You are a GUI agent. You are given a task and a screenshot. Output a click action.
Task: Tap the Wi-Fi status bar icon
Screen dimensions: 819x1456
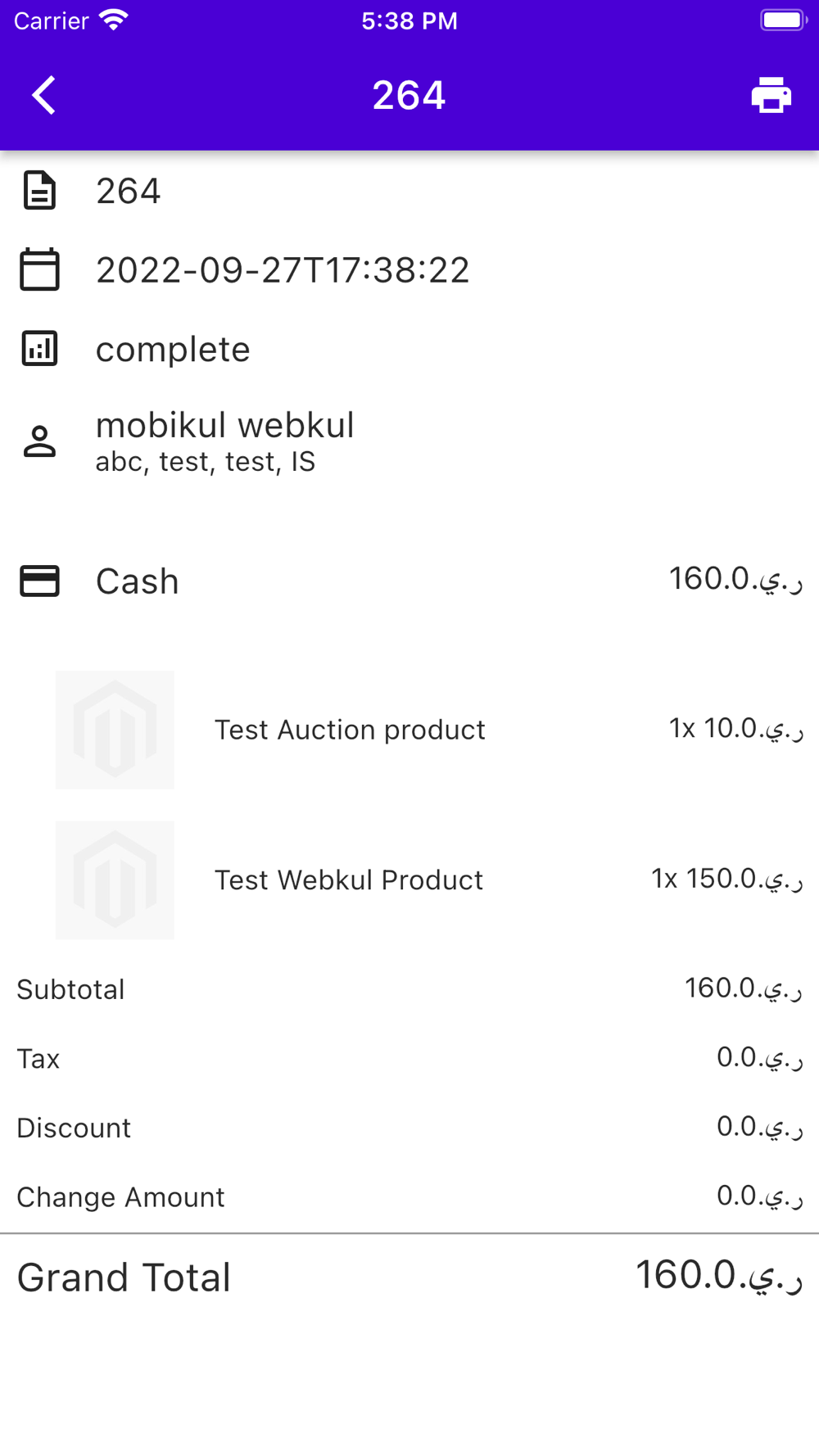pyautogui.click(x=114, y=20)
